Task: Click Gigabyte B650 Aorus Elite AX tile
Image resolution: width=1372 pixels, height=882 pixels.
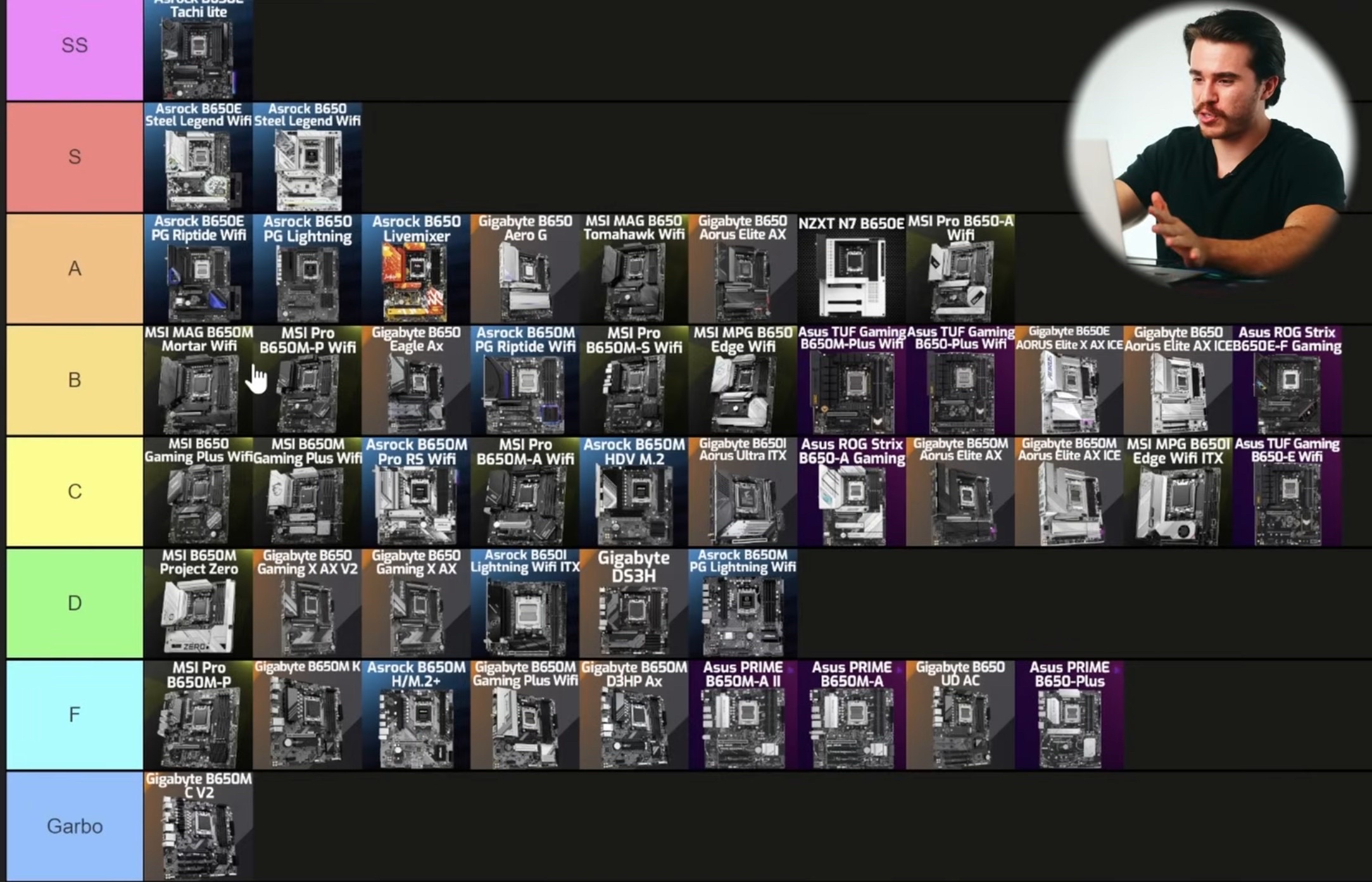Action: coord(743,268)
